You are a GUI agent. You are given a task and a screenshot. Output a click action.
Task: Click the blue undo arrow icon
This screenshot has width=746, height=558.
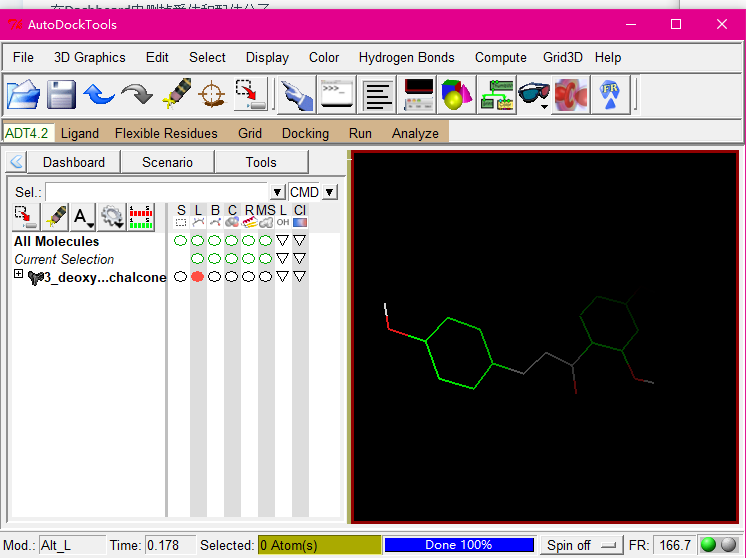pos(99,96)
